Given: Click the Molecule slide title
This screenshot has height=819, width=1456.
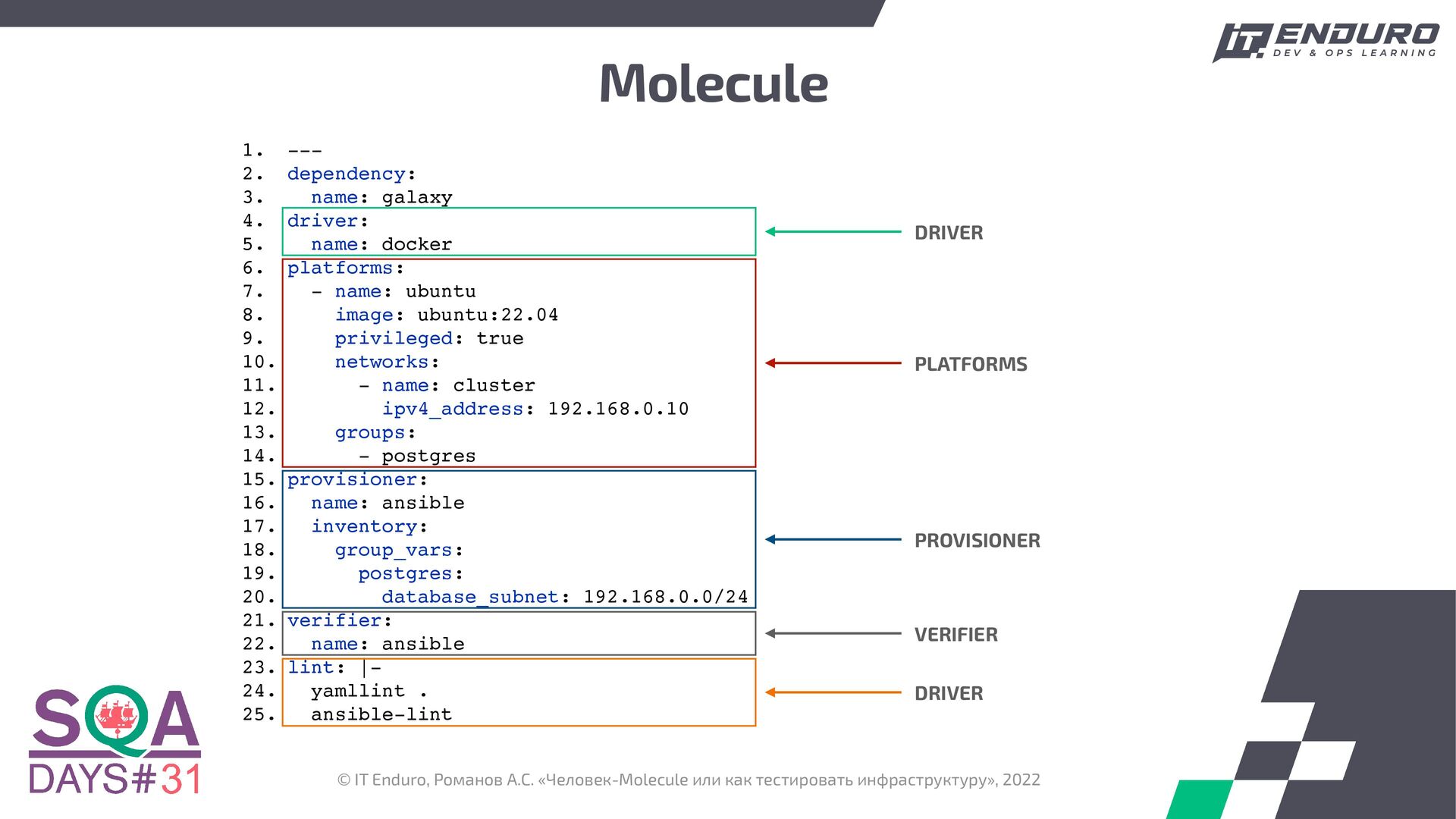Looking at the screenshot, I should 714,83.
